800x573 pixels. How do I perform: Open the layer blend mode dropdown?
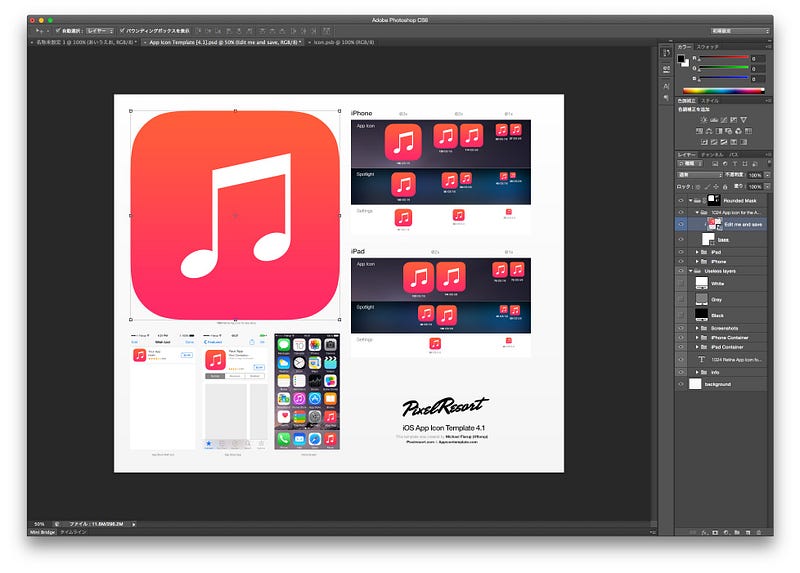tap(699, 175)
